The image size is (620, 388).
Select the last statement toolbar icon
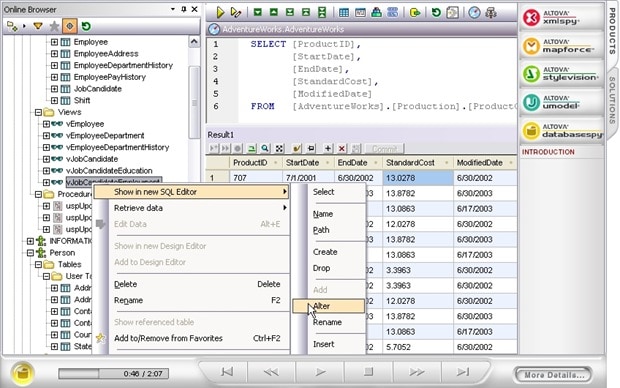click(x=290, y=13)
